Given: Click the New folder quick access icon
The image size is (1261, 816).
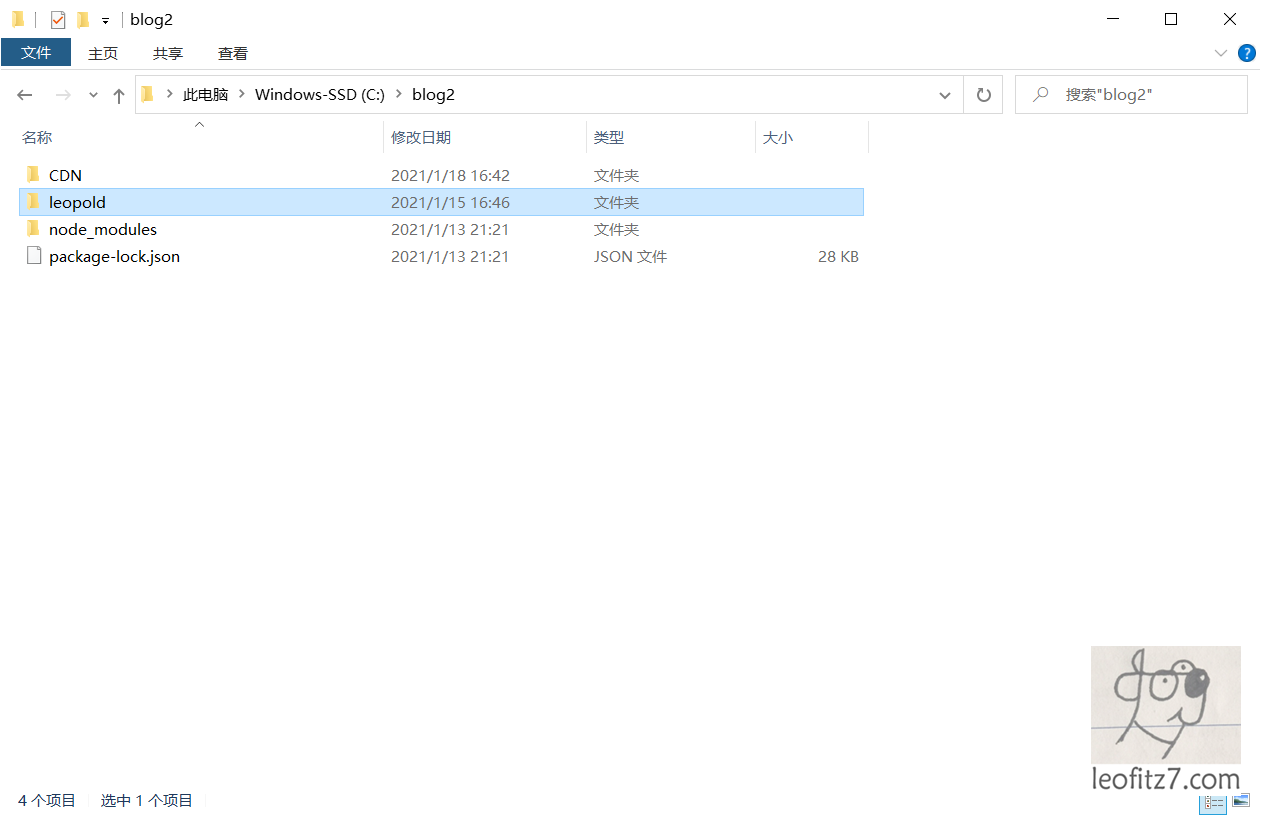Looking at the screenshot, I should 83,20.
